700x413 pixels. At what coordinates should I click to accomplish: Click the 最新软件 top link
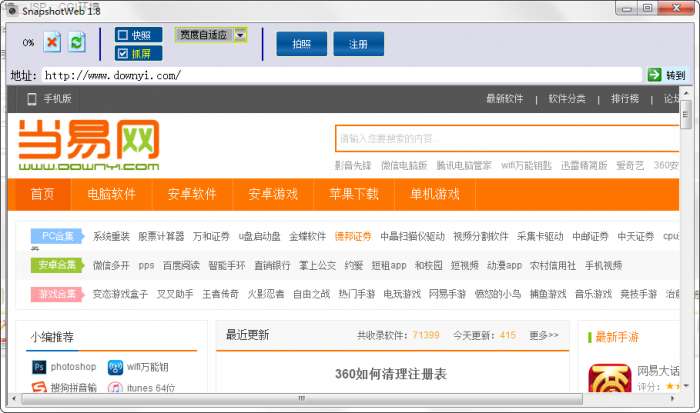[x=504, y=99]
